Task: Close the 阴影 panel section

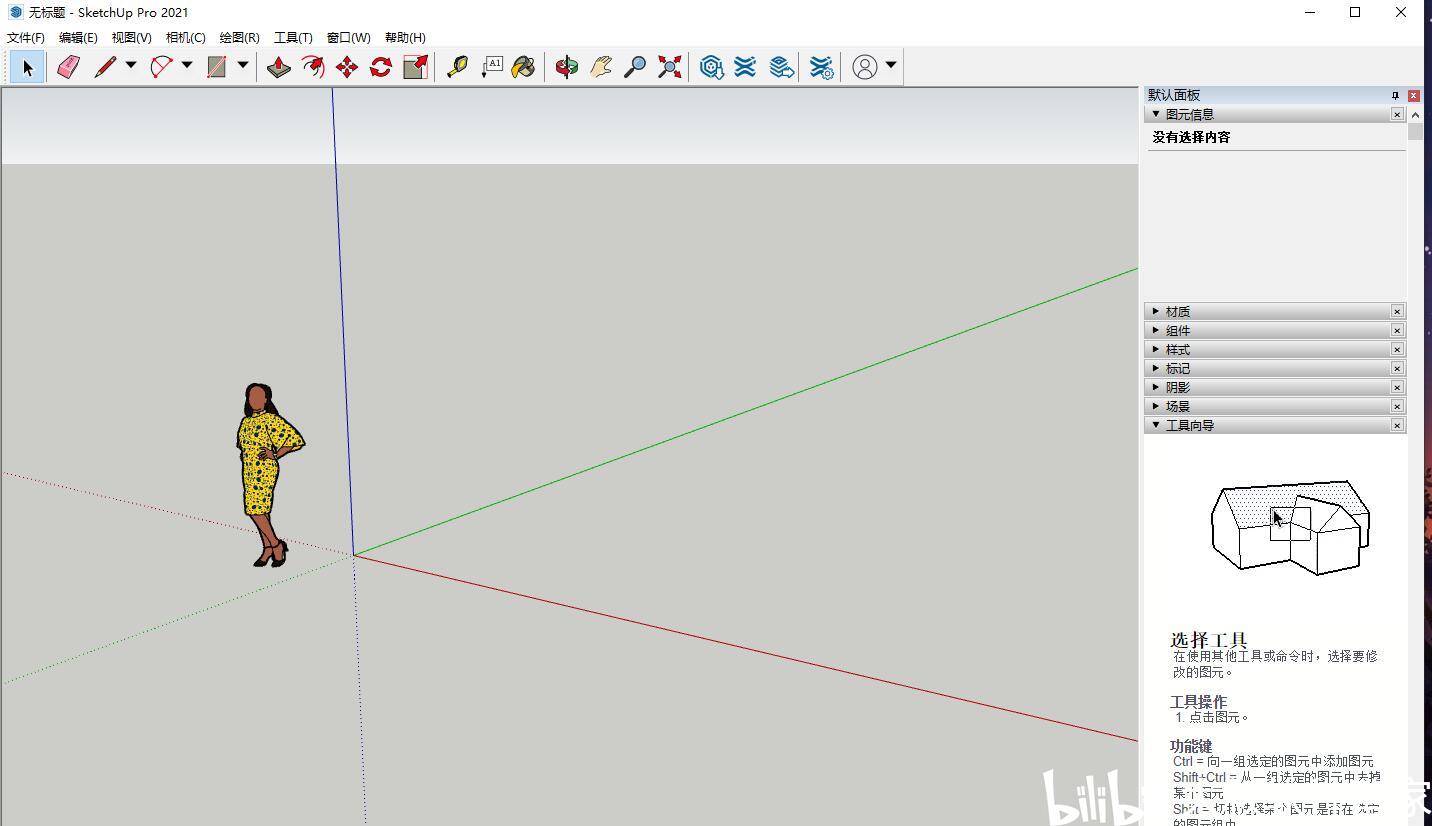Action: pos(1397,387)
